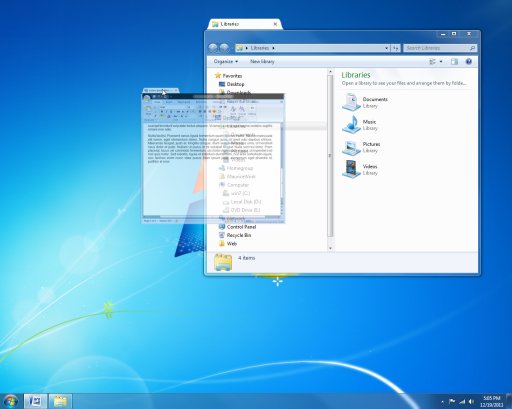Screen dimensions: 512x409
Task: Click the Favorites label in navigation pane
Action: [232, 76]
